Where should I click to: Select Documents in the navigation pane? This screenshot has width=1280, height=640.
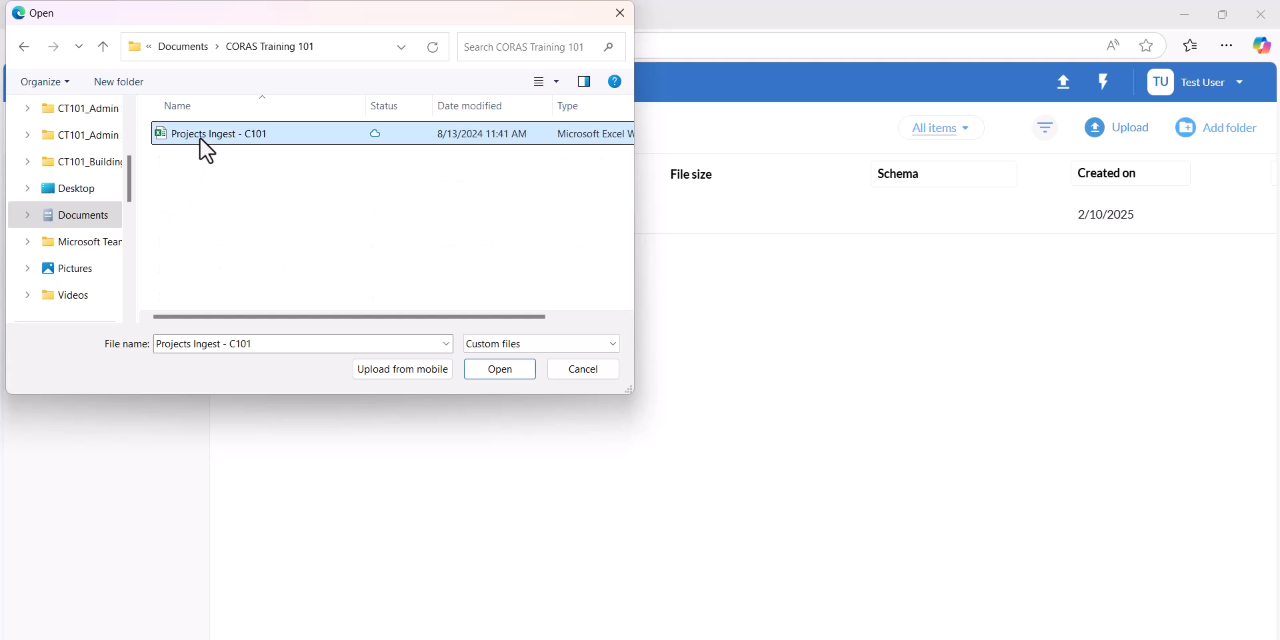pyautogui.click(x=82, y=215)
